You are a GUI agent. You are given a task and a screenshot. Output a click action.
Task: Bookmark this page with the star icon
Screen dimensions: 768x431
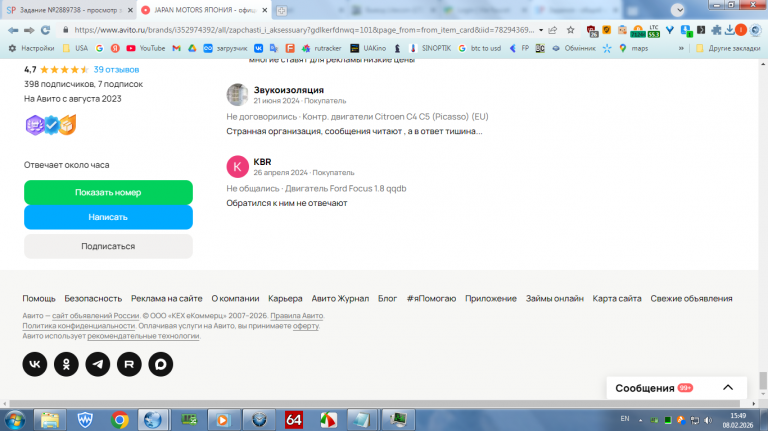571,30
